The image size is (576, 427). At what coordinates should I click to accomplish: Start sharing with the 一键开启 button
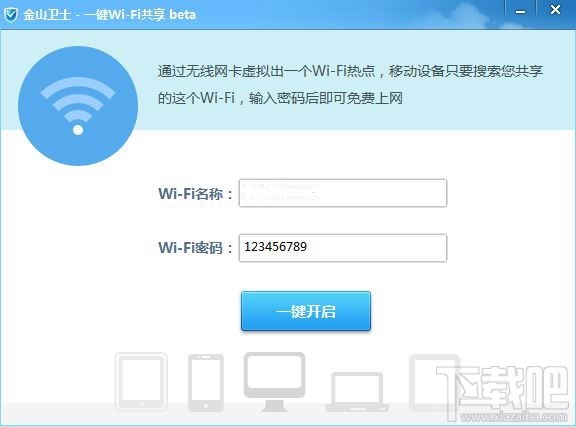pos(306,311)
